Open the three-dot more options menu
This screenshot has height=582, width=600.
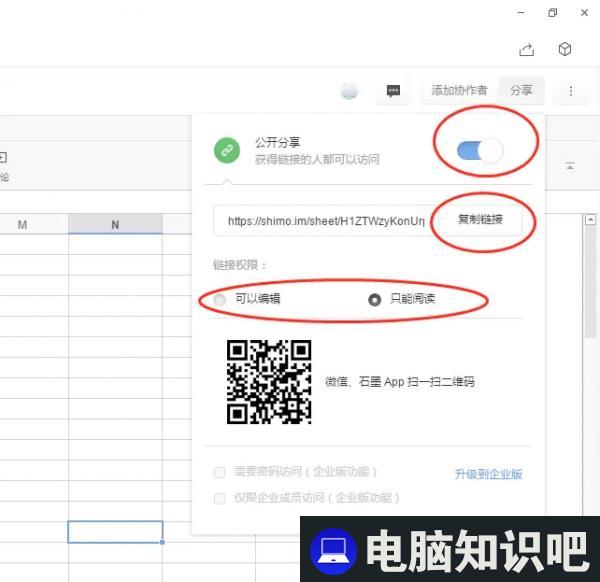pyautogui.click(x=571, y=91)
